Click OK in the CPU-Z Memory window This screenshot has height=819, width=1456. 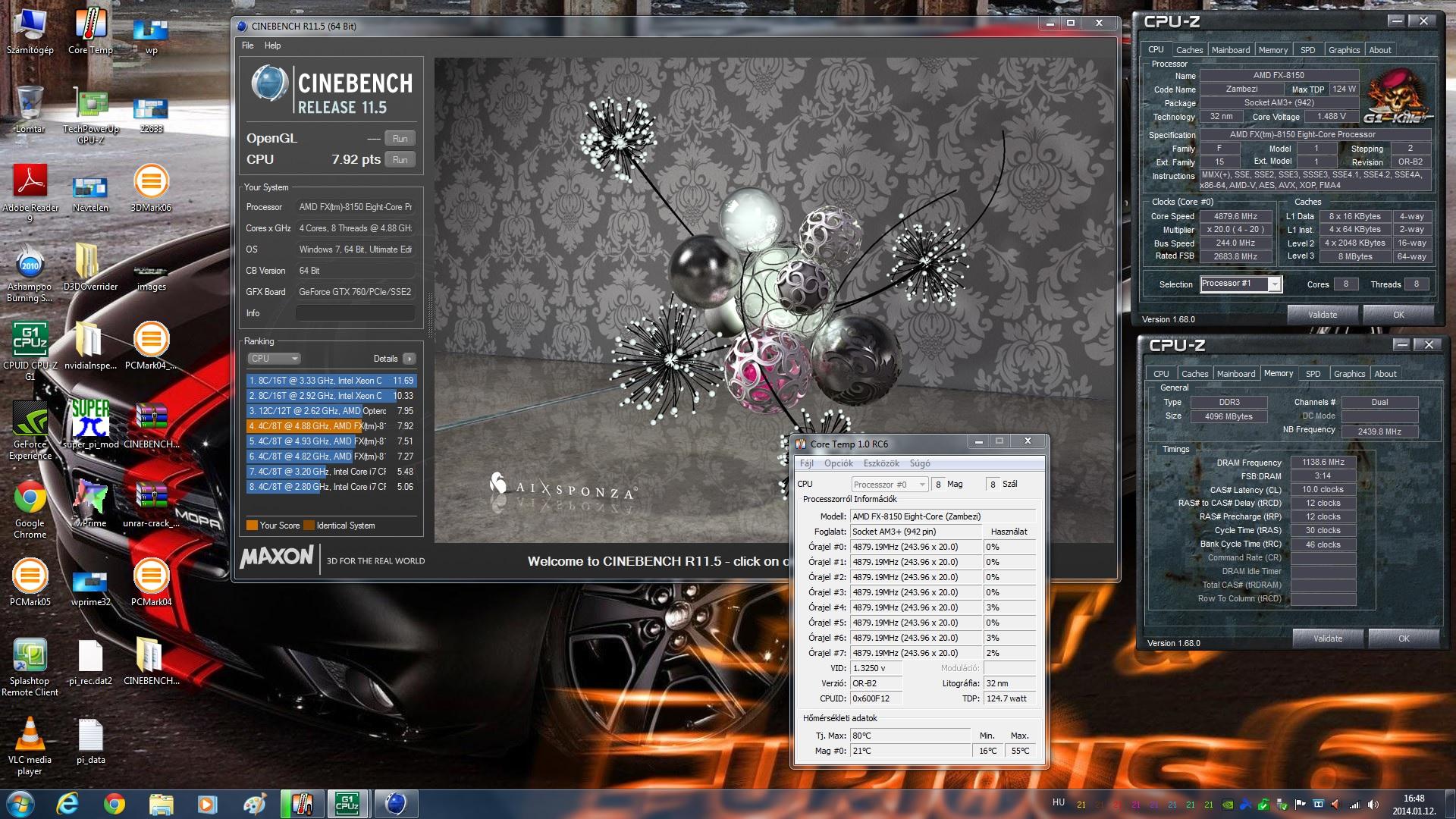click(x=1404, y=639)
